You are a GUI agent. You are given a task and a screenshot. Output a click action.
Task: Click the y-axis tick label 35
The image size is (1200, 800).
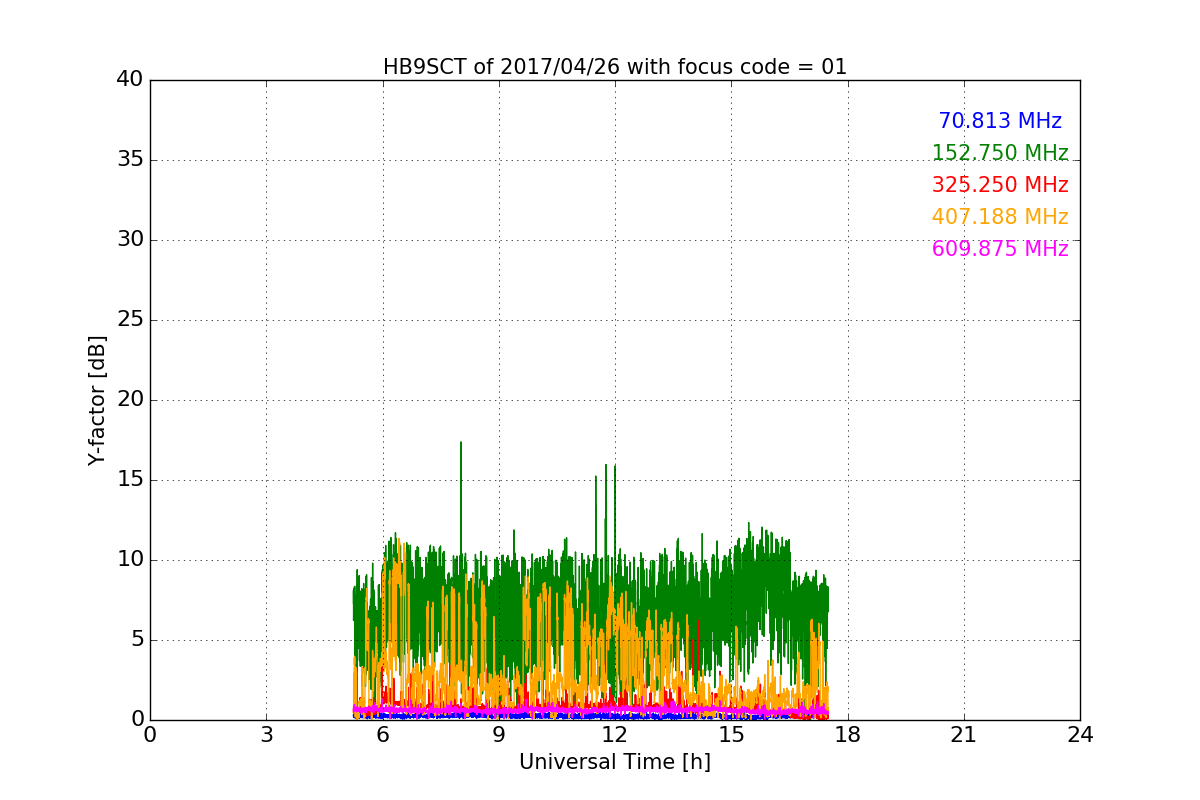pyautogui.click(x=130, y=160)
